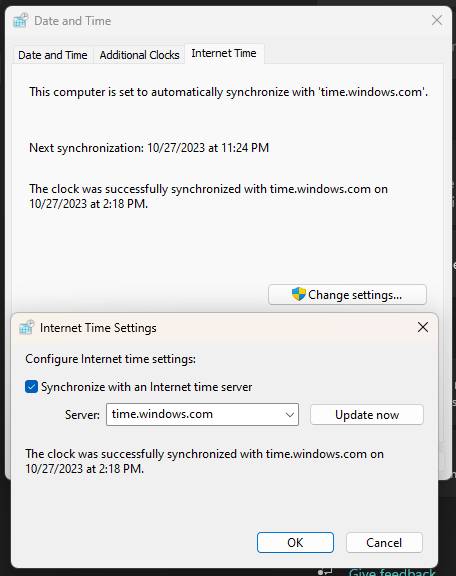Click the shield icon on Change settings

click(x=298, y=294)
